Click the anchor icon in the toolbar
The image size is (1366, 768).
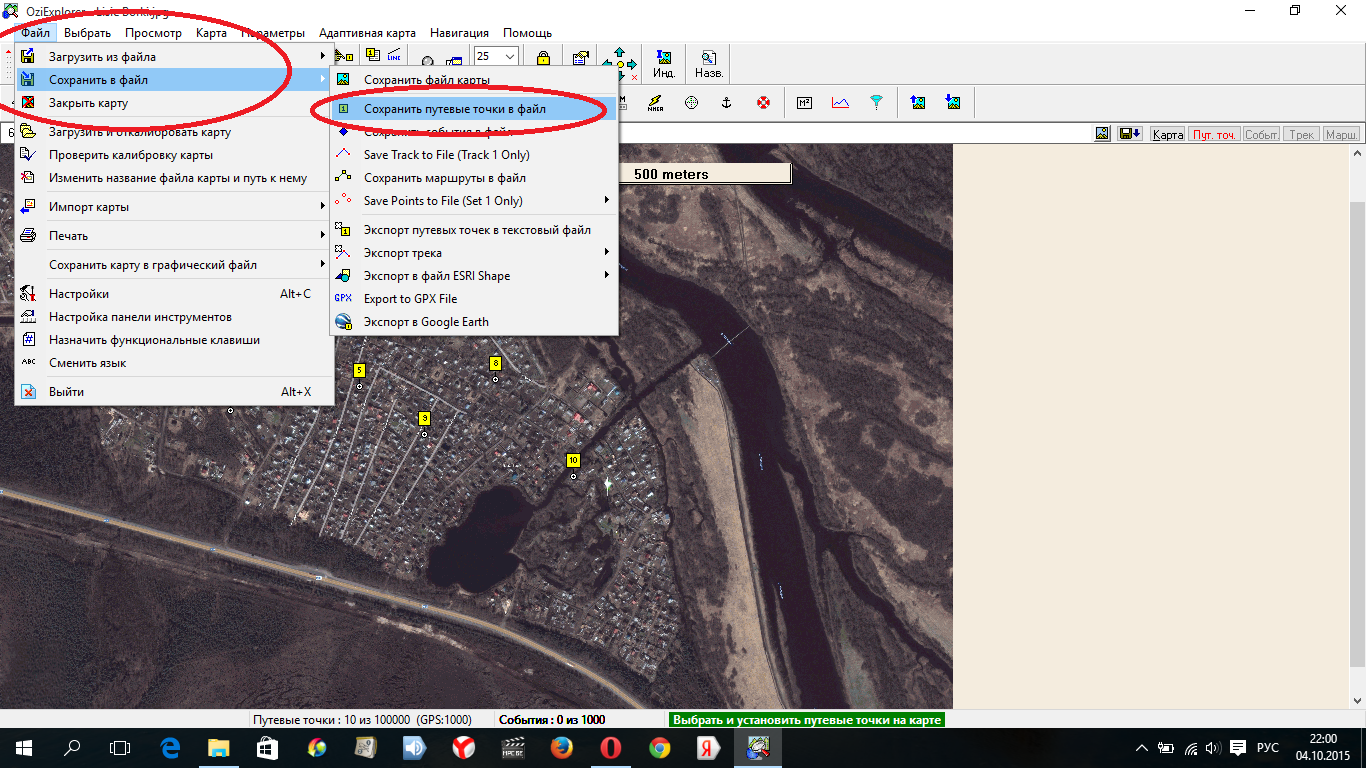[x=727, y=102]
